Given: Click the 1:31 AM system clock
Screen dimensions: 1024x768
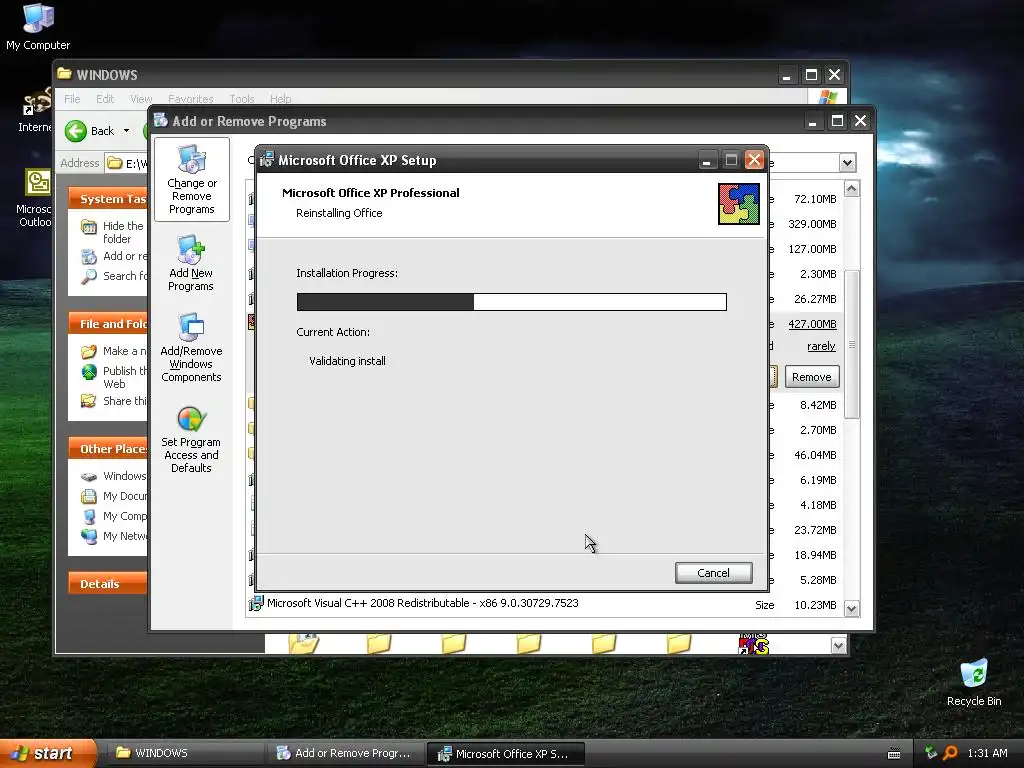Looking at the screenshot, I should tap(987, 753).
